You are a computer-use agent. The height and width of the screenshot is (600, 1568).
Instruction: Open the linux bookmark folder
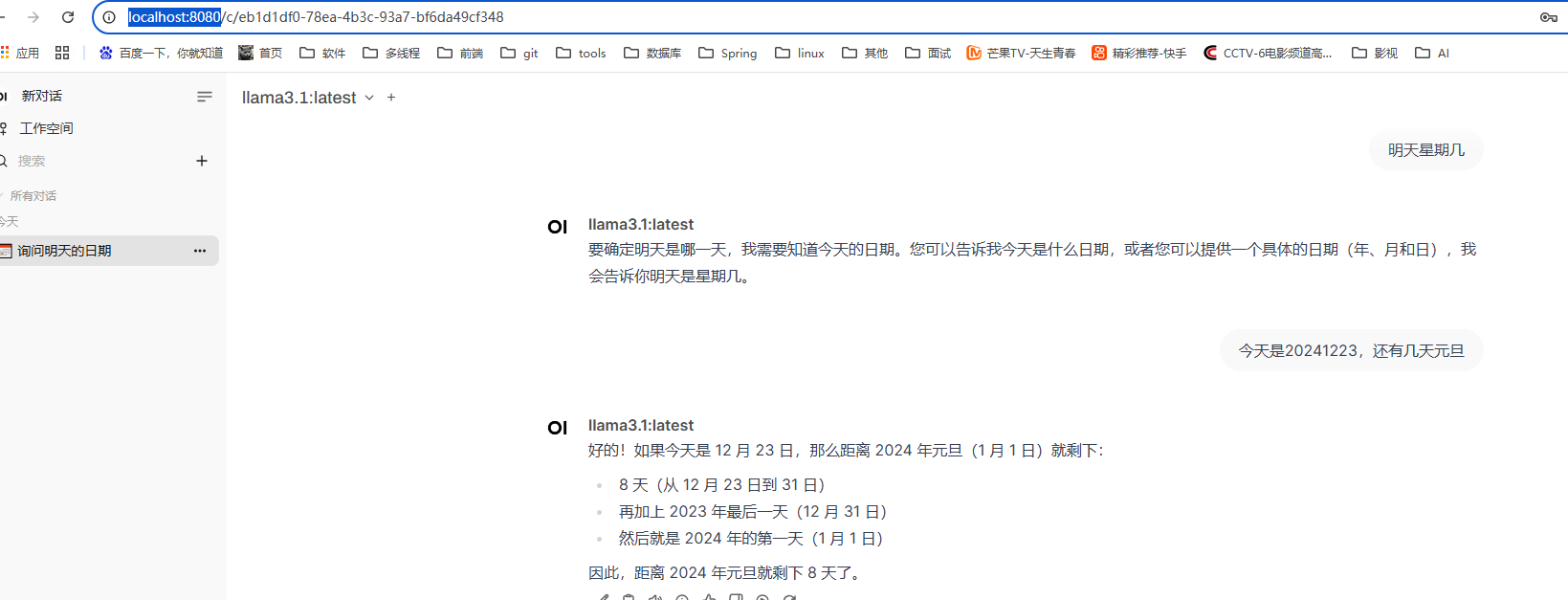(799, 53)
